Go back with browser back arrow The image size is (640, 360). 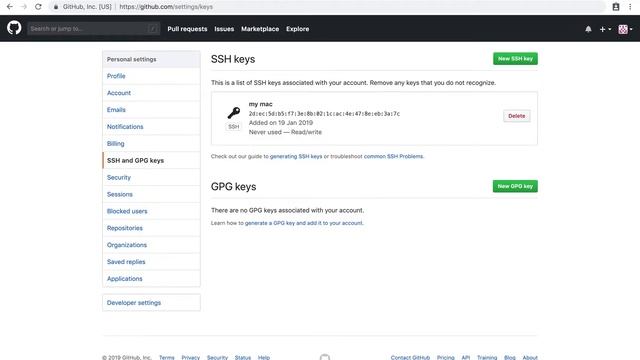tap(9, 7)
